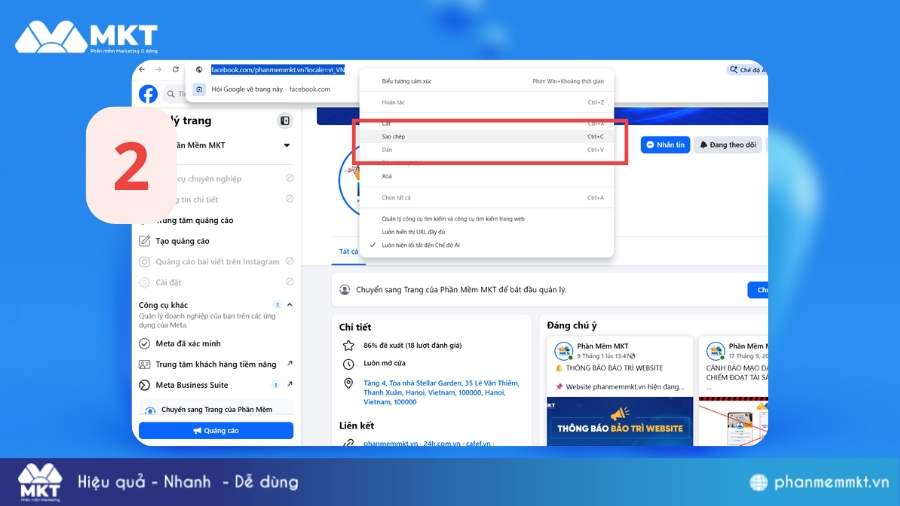
Task: Click the star rating icon in Chi tiết
Action: click(348, 345)
